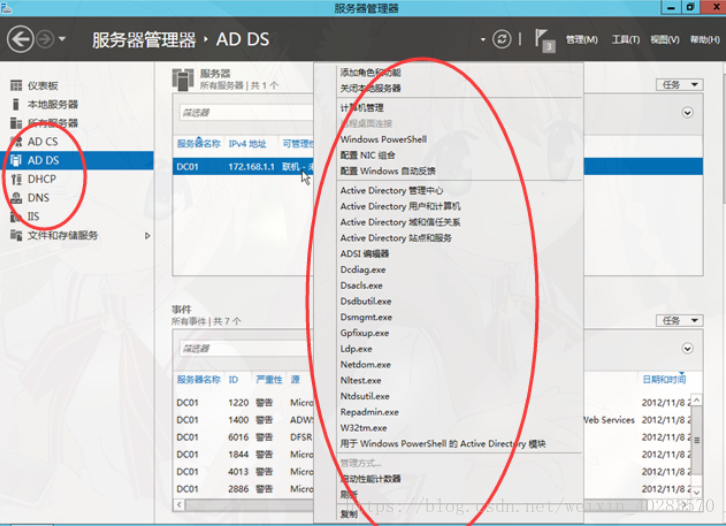Open Active Directory 站点和服务
Image resolution: width=726 pixels, height=526 pixels.
click(396, 238)
